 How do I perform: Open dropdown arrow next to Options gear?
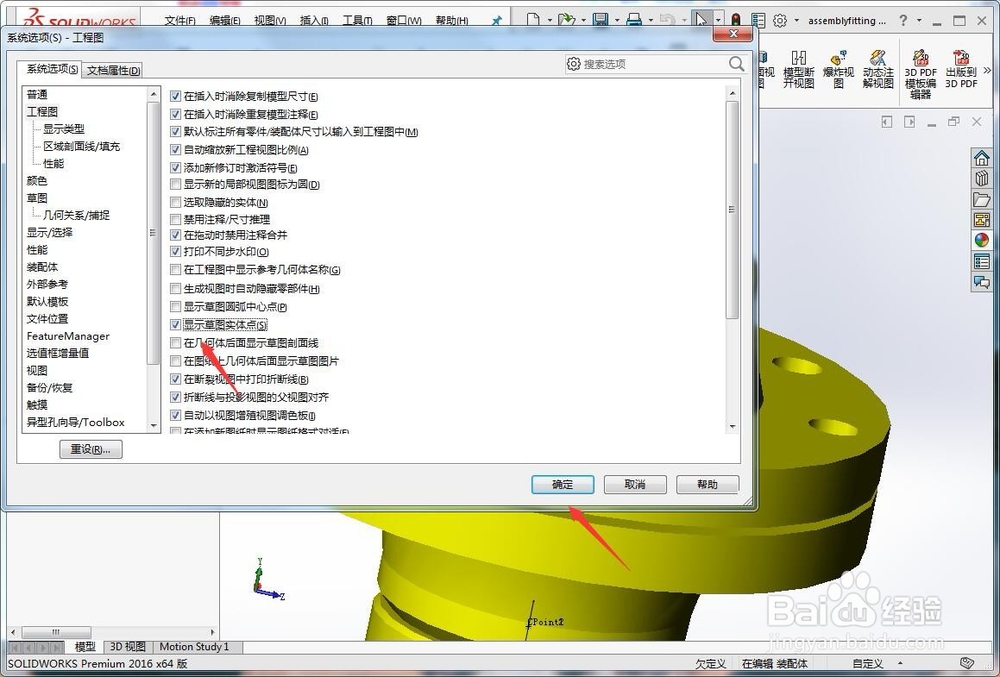(796, 20)
